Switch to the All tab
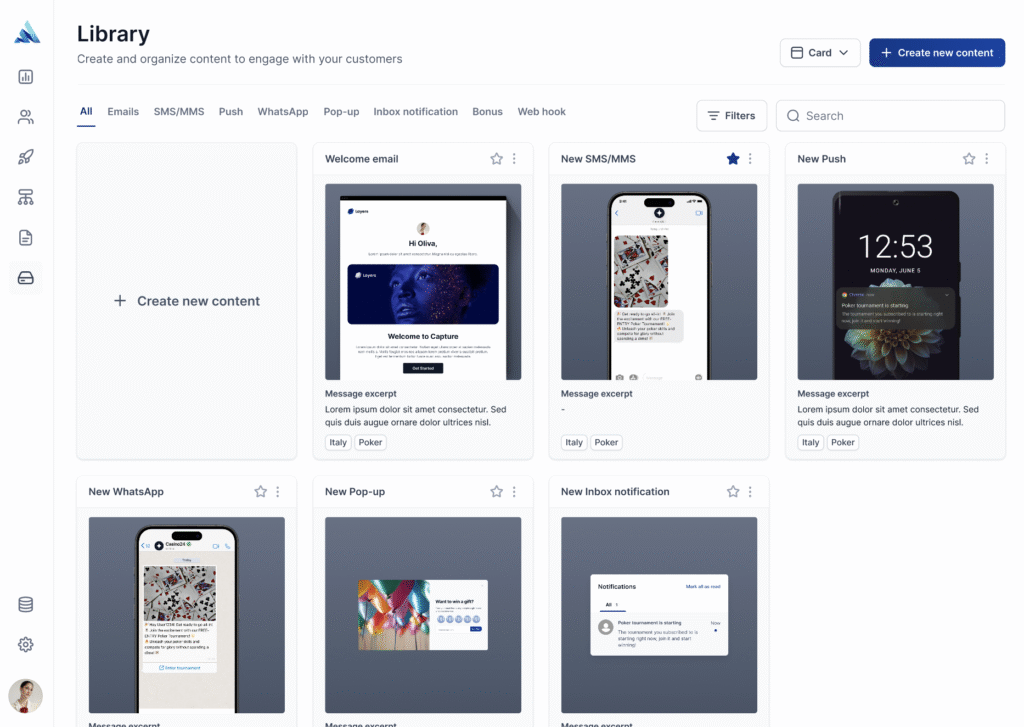Viewport: 1024px width, 727px height. coord(86,112)
